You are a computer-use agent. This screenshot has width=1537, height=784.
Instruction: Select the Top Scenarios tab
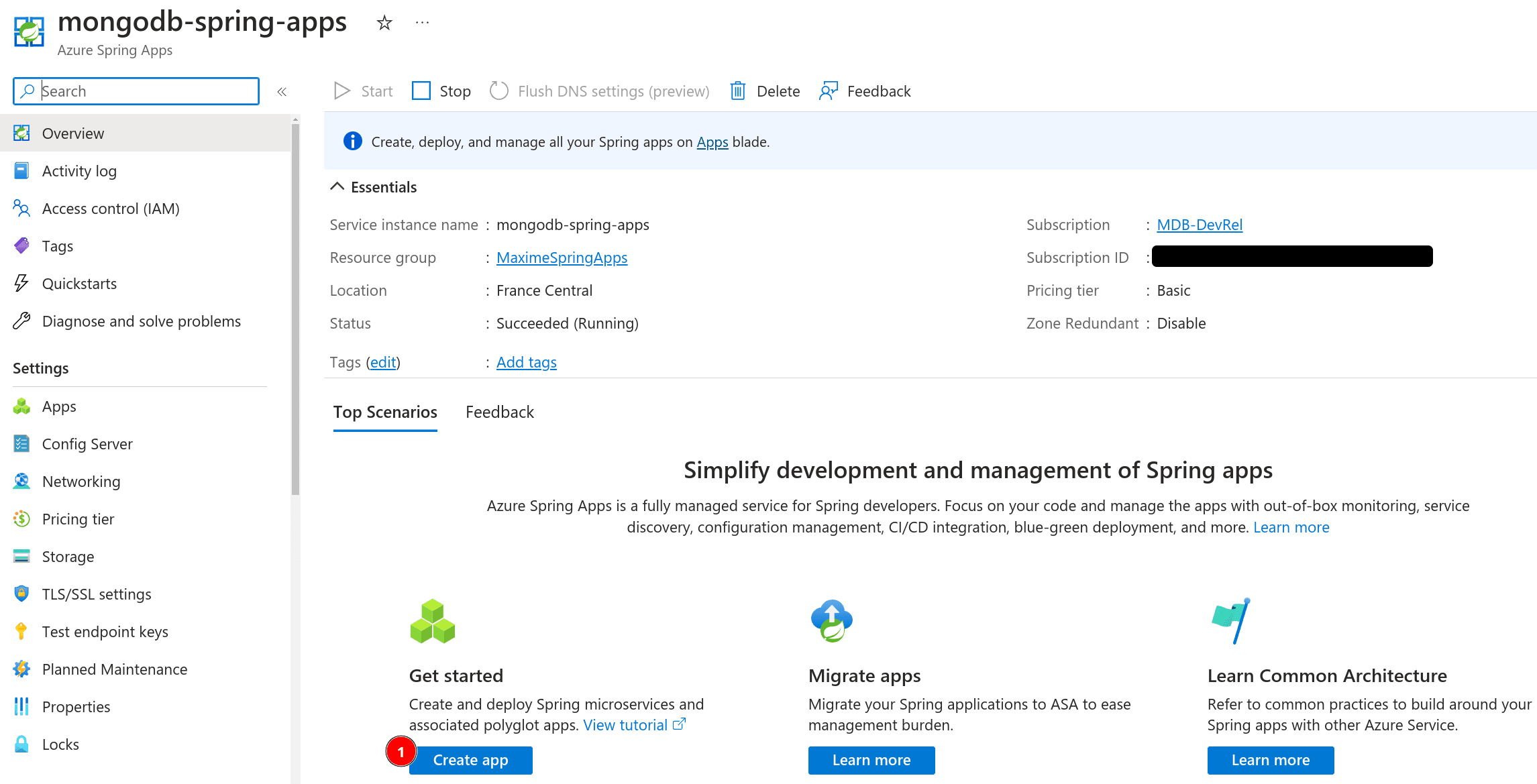click(x=385, y=412)
